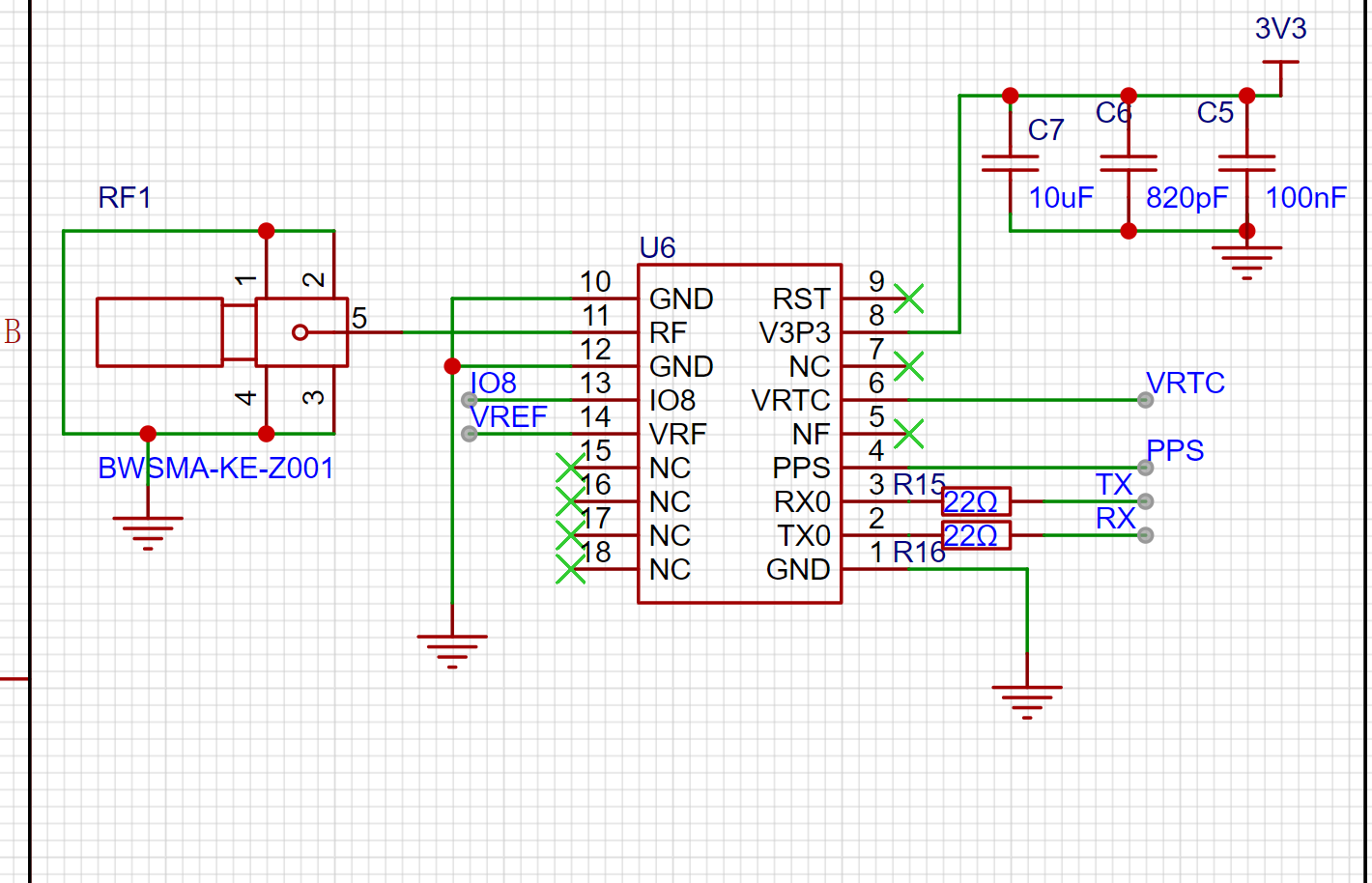The width and height of the screenshot is (1372, 883).
Task: Click resistor R15 22Ω symbol
Action: pos(976,501)
